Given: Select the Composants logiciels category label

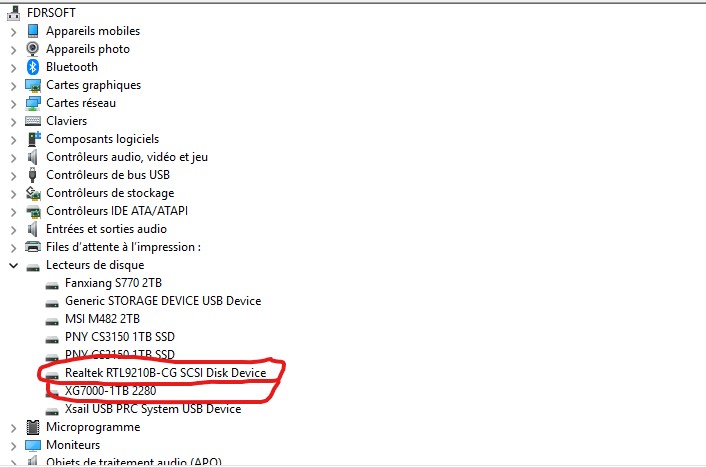Looking at the screenshot, I should tap(102, 139).
